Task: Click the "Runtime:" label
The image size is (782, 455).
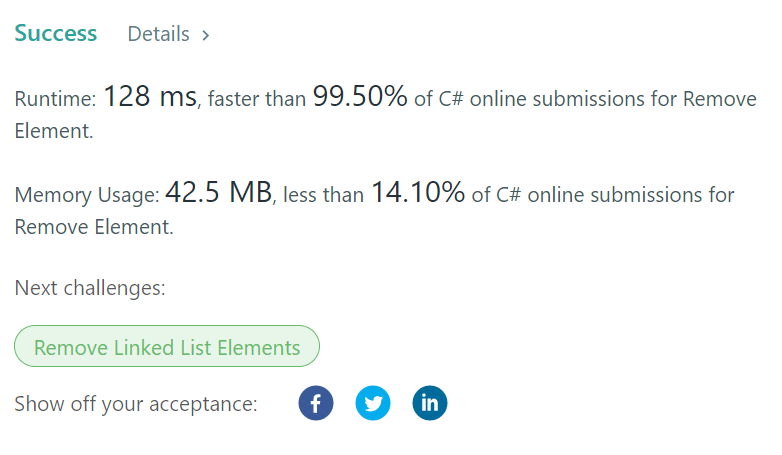Action: tap(55, 99)
